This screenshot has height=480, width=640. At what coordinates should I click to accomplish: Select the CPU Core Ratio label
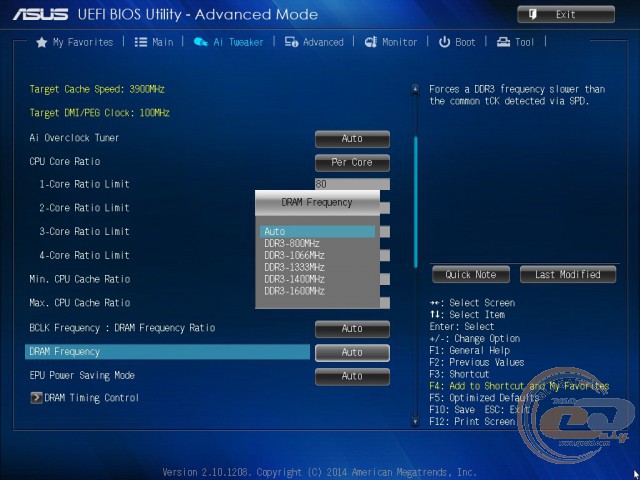click(x=65, y=162)
